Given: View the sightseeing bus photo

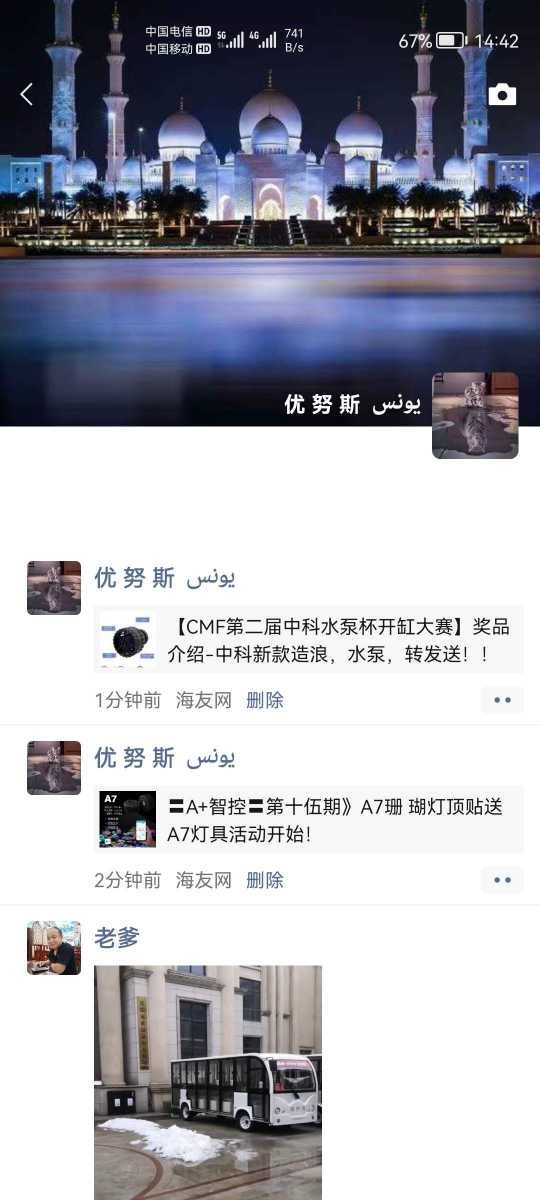Looking at the screenshot, I should click(x=208, y=1082).
